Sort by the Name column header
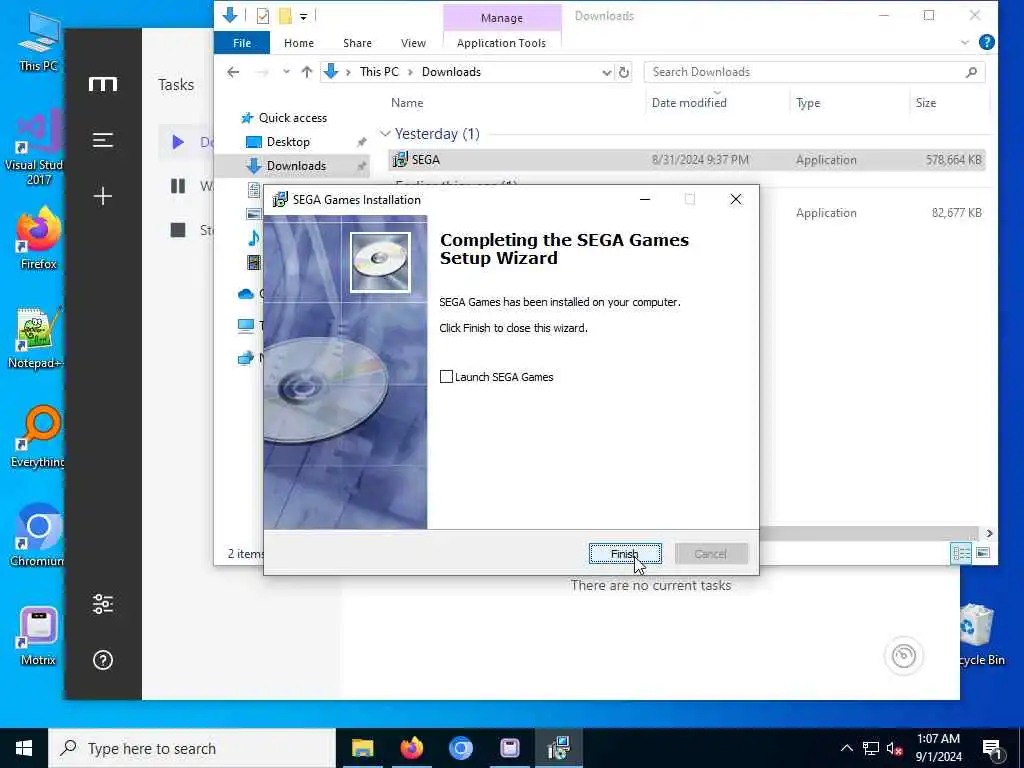 407,103
